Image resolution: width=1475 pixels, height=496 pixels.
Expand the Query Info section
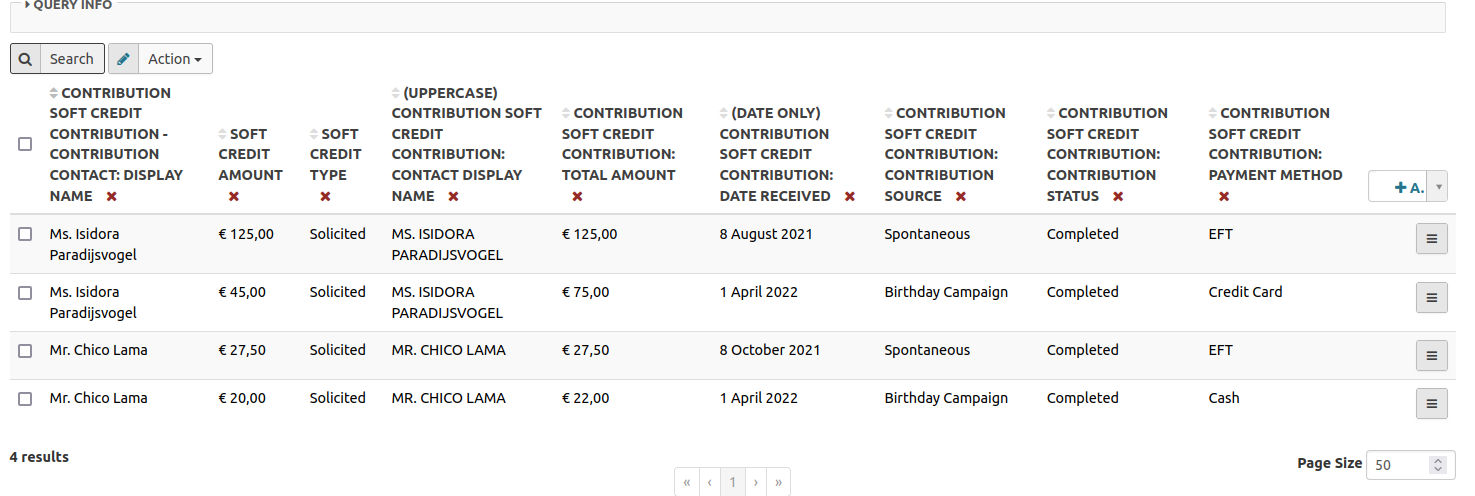[x=68, y=5]
